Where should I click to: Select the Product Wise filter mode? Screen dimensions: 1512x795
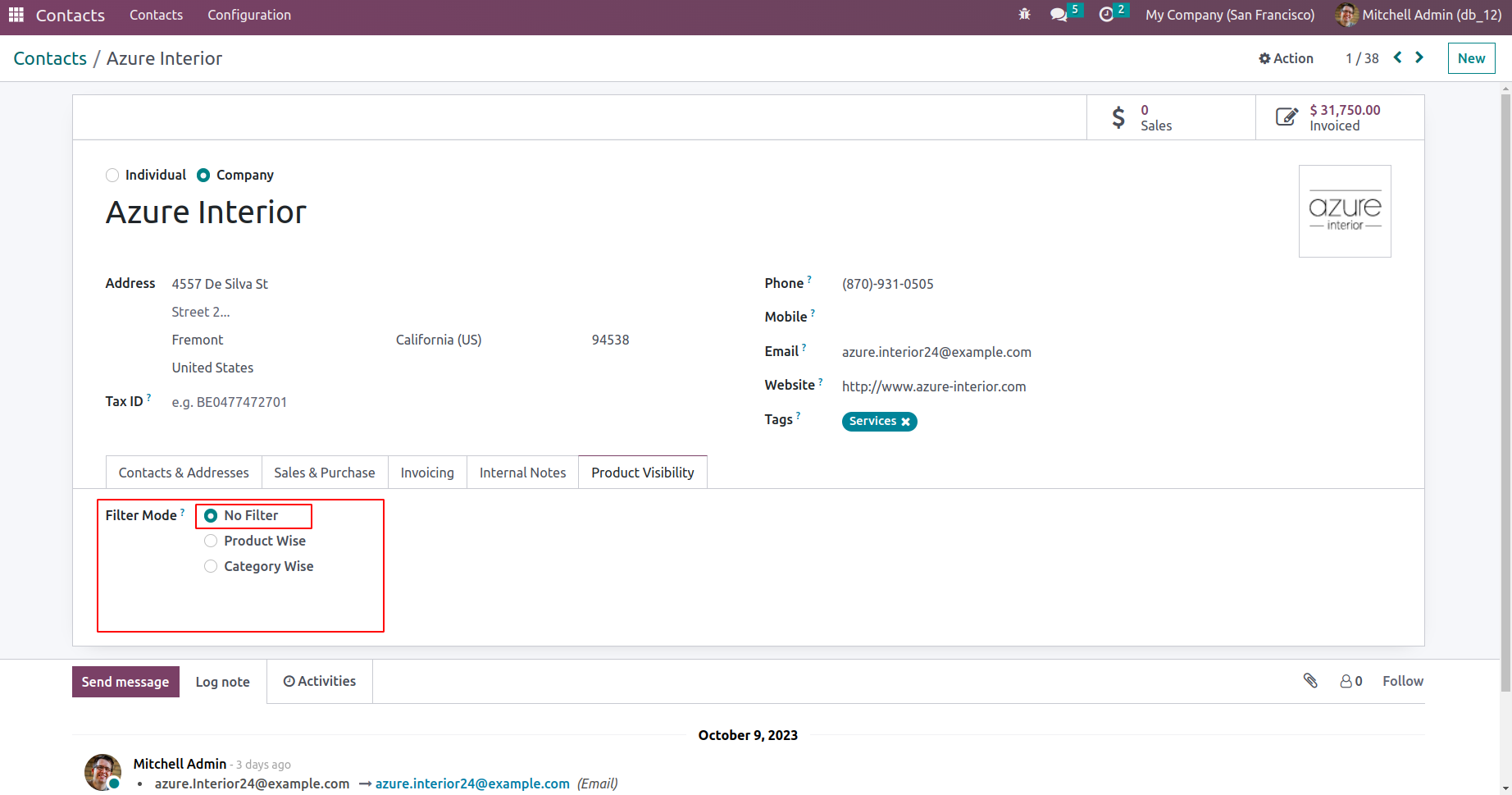(211, 541)
